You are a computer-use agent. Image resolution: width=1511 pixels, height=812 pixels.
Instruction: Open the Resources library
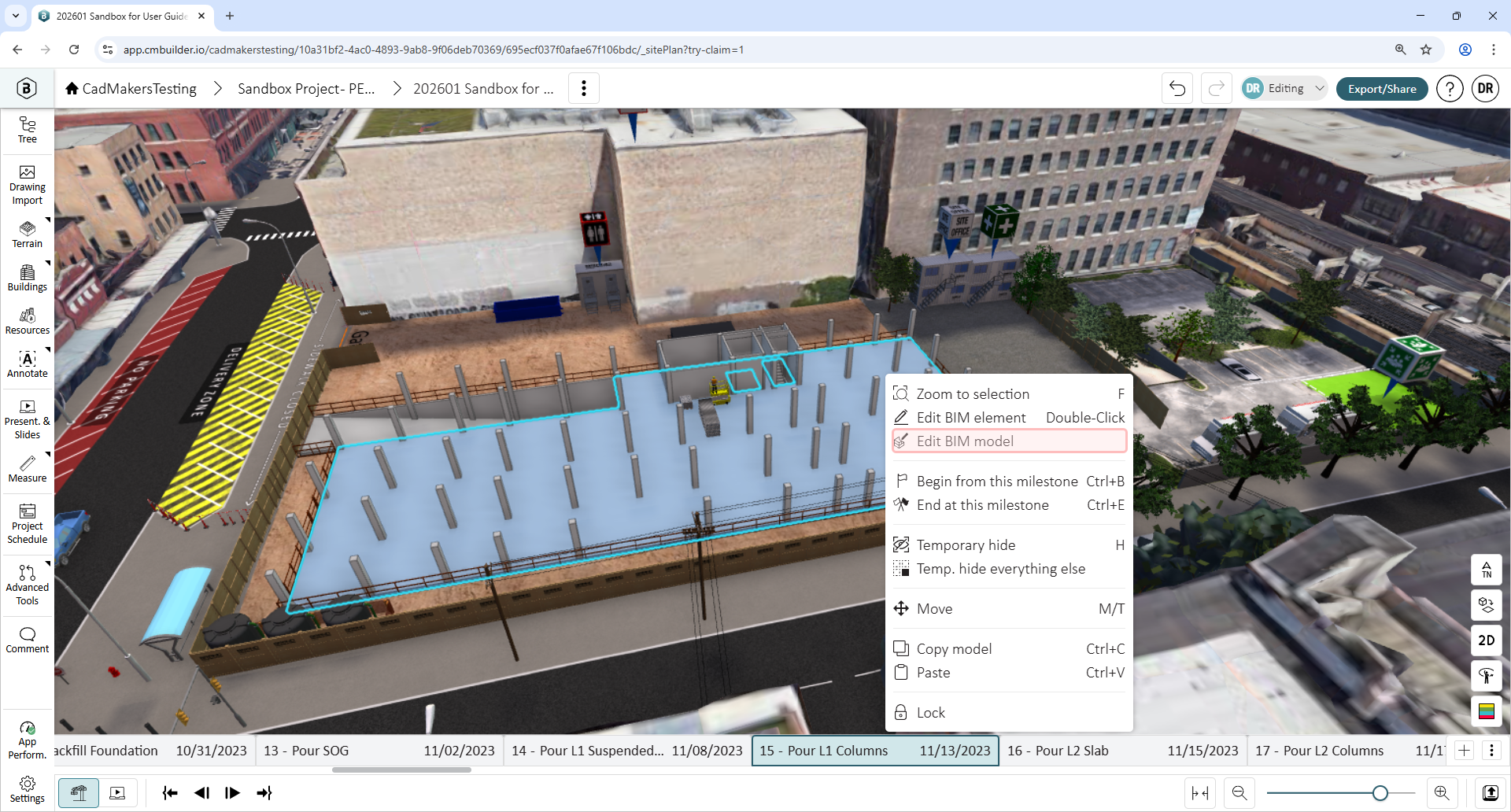point(28,321)
